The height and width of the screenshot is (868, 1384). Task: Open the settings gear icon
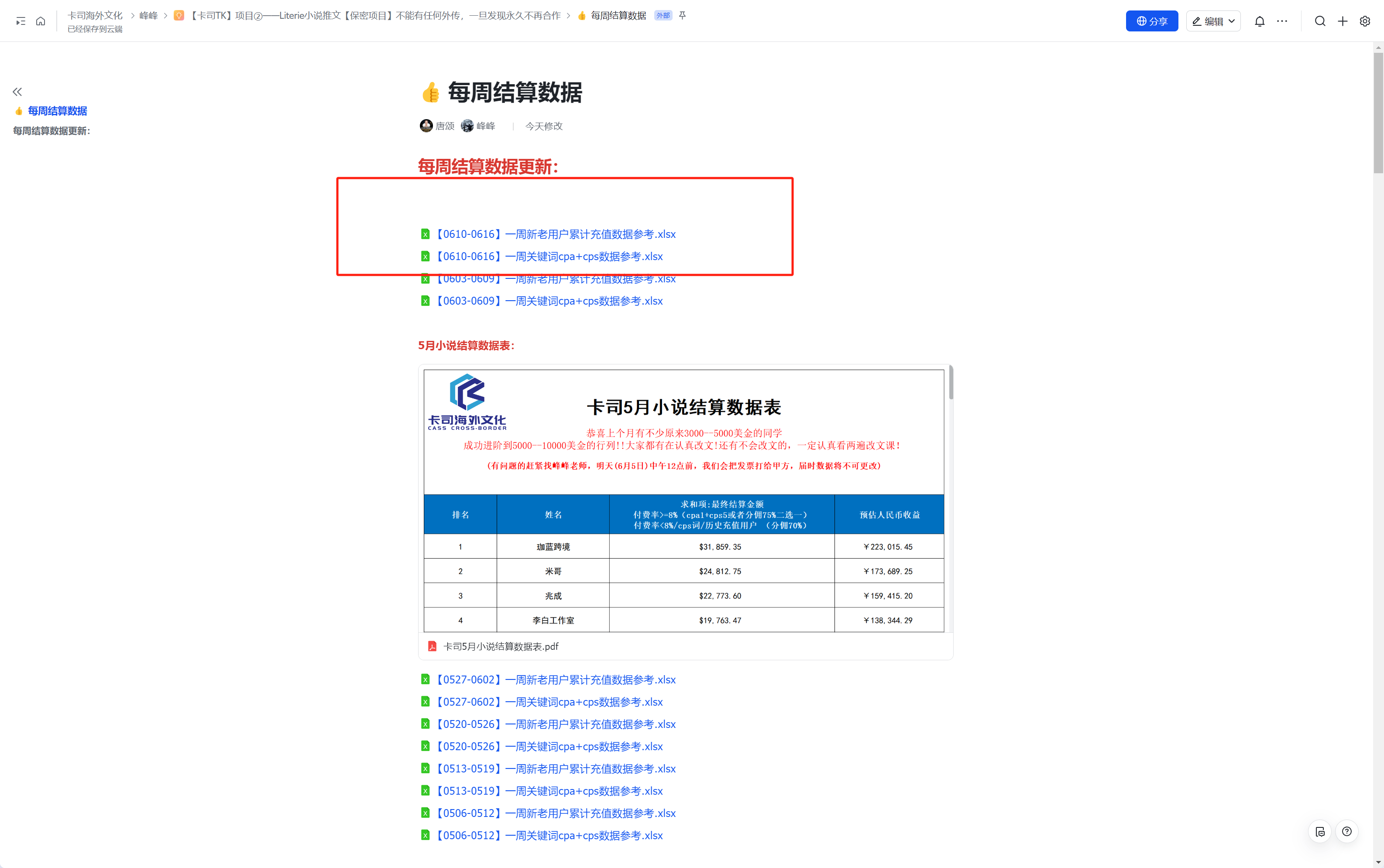point(1365,21)
